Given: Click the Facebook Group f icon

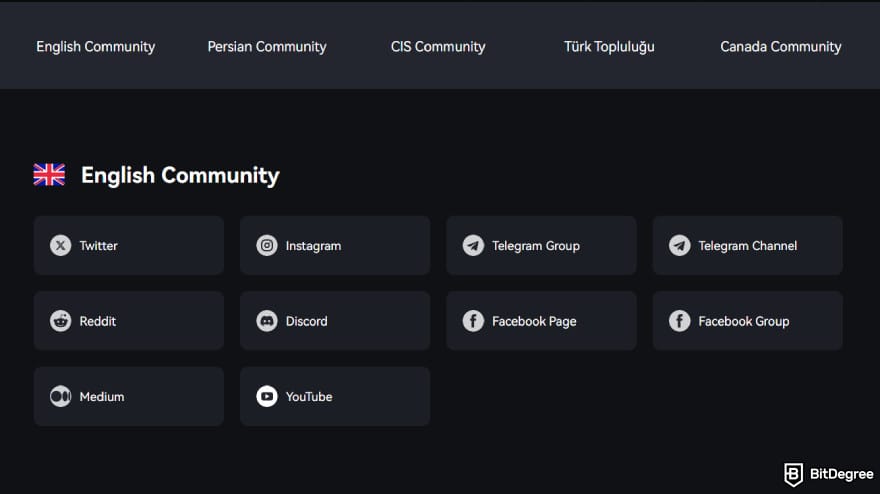Looking at the screenshot, I should (680, 321).
